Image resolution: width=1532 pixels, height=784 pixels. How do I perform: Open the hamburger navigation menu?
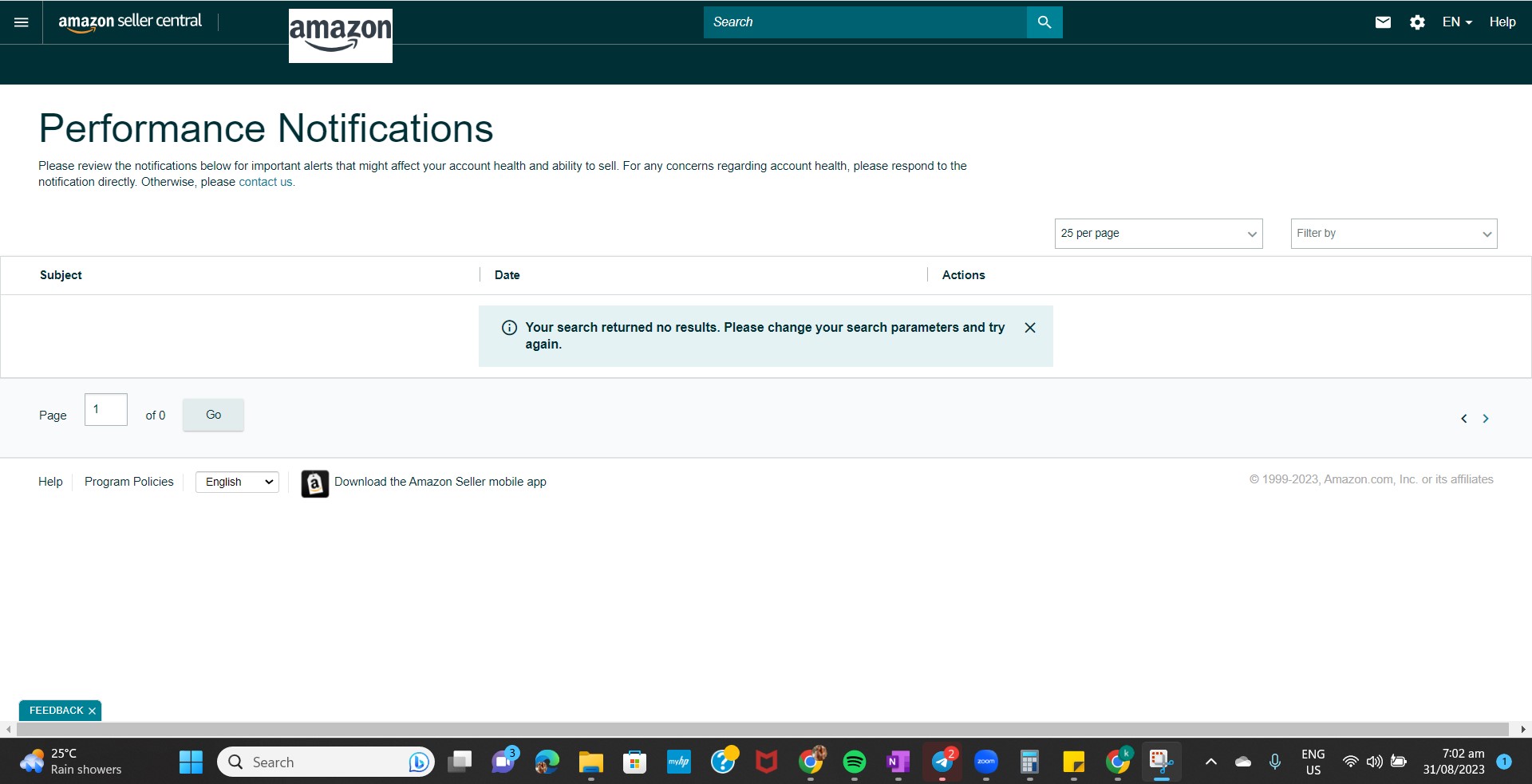pos(22,22)
